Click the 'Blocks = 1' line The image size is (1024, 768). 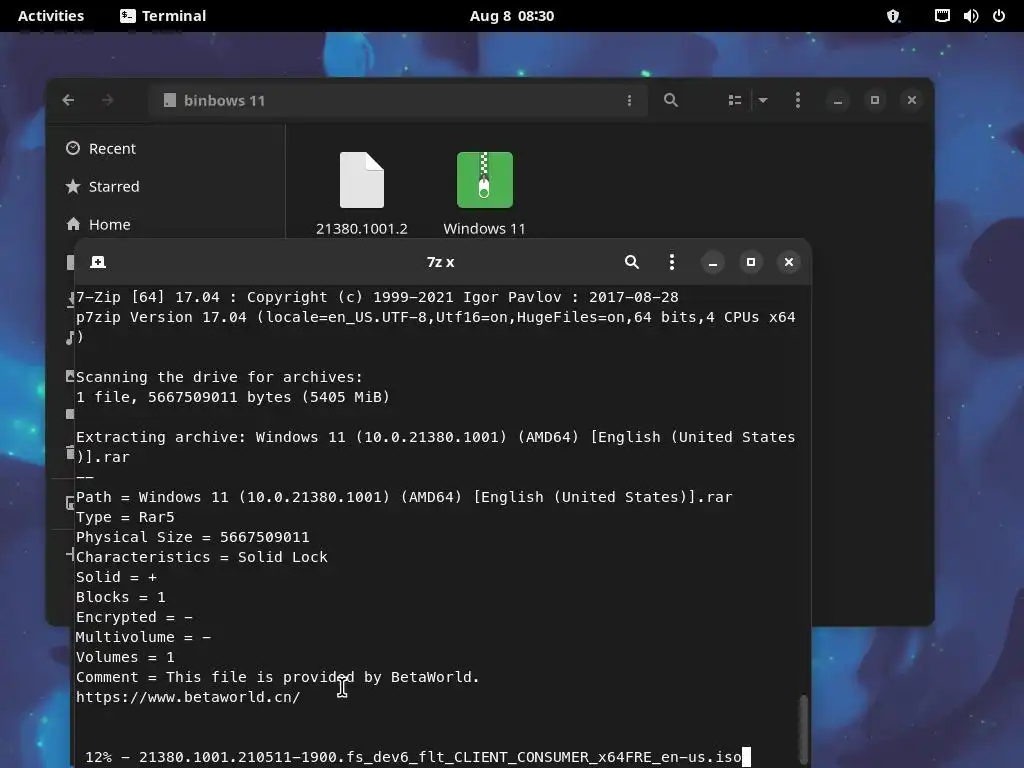(x=121, y=597)
